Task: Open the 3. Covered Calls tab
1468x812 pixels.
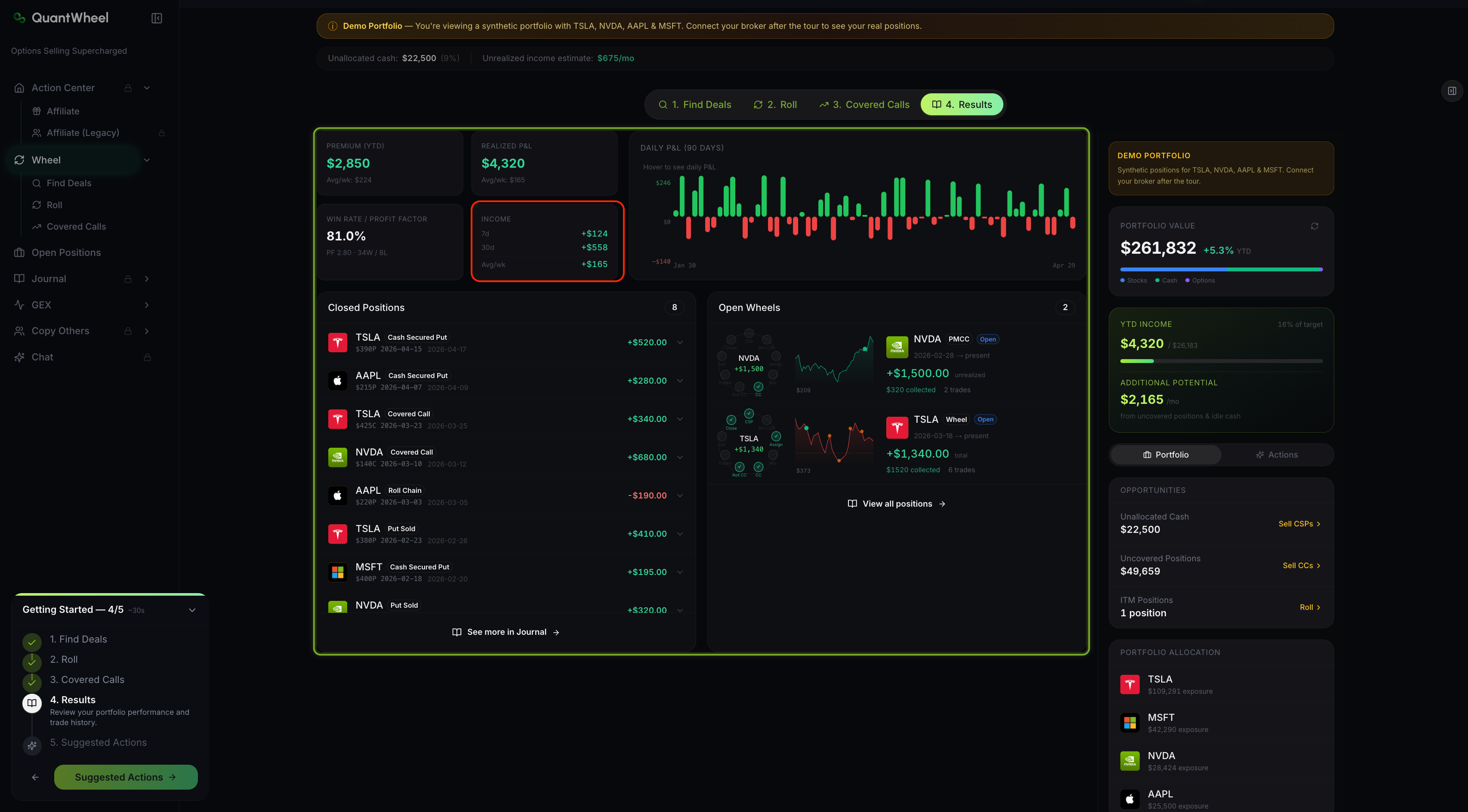Action: click(864, 104)
